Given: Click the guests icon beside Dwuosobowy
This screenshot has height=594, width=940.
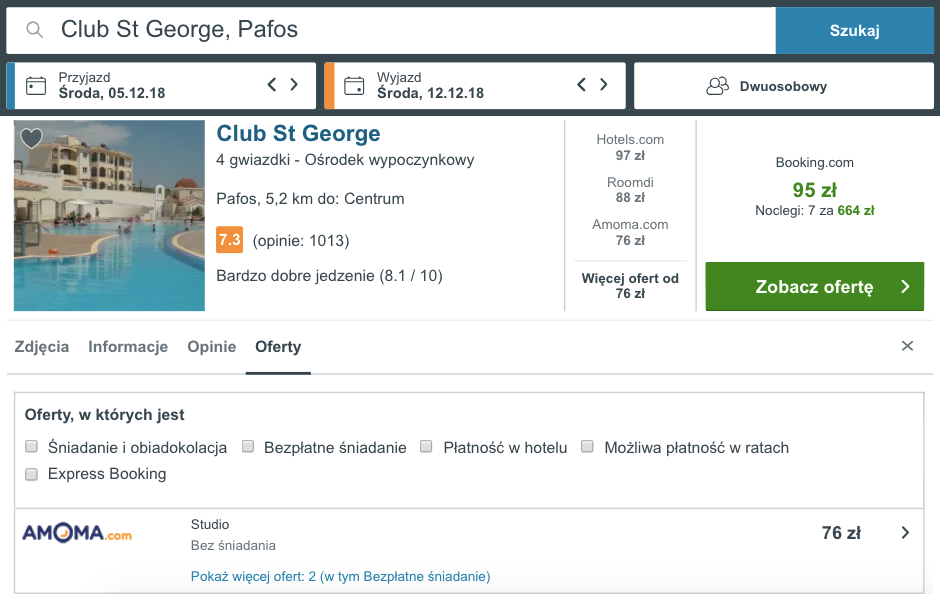Looking at the screenshot, I should 718,86.
